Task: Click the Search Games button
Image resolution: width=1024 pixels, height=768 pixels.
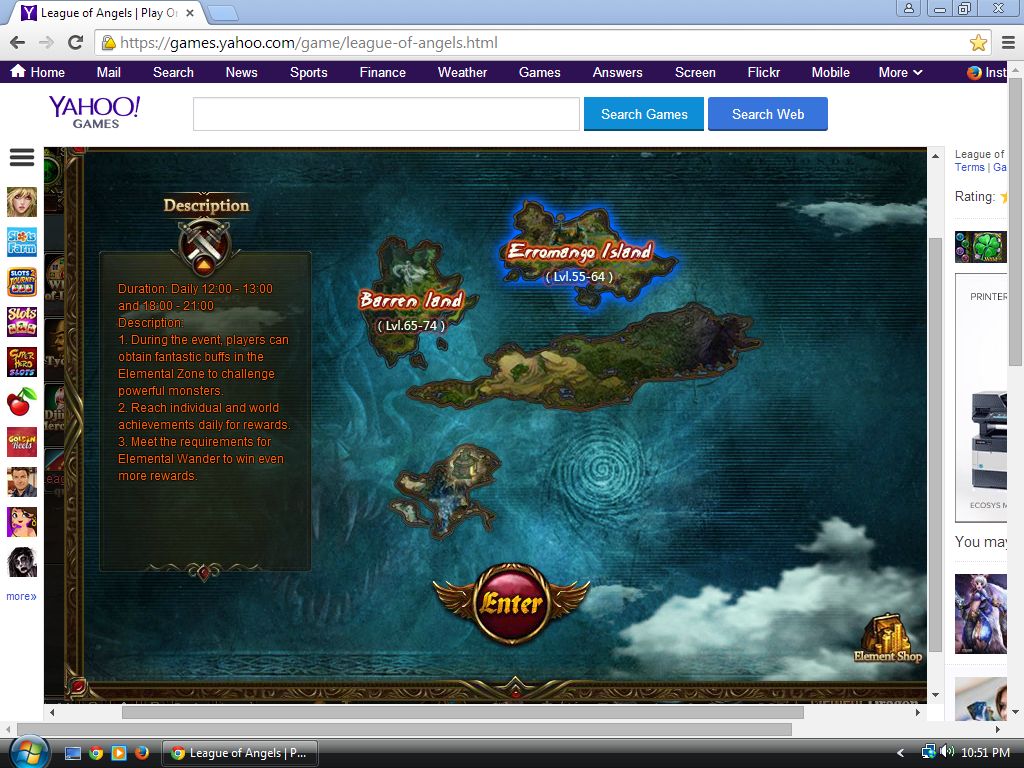Action: [x=644, y=114]
